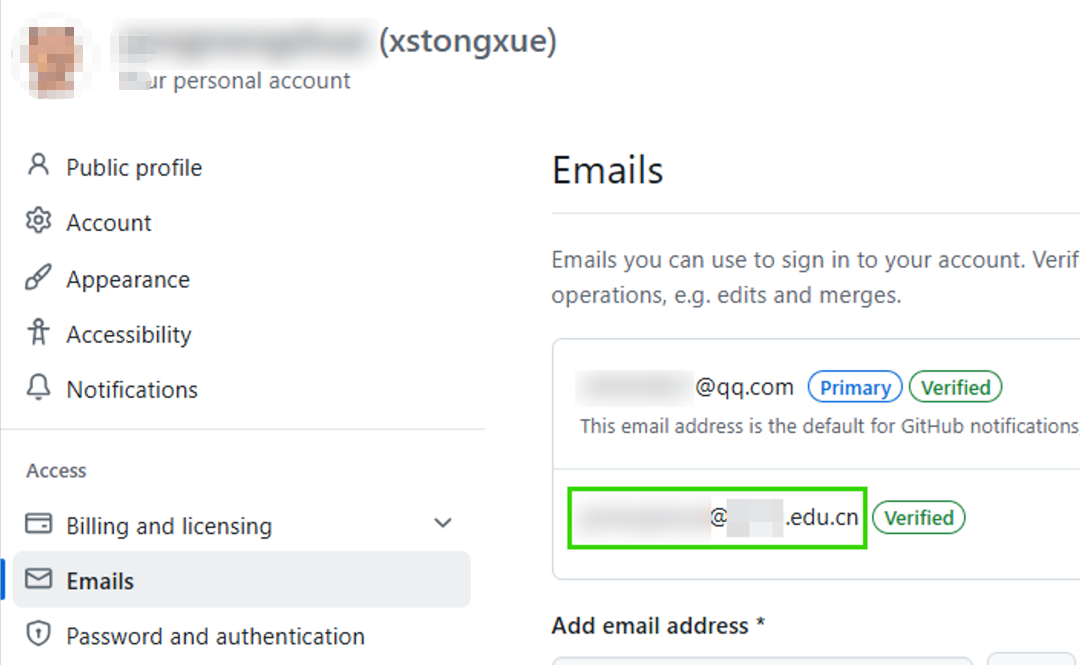Go to Account settings
This screenshot has width=1080, height=665.
[x=109, y=223]
